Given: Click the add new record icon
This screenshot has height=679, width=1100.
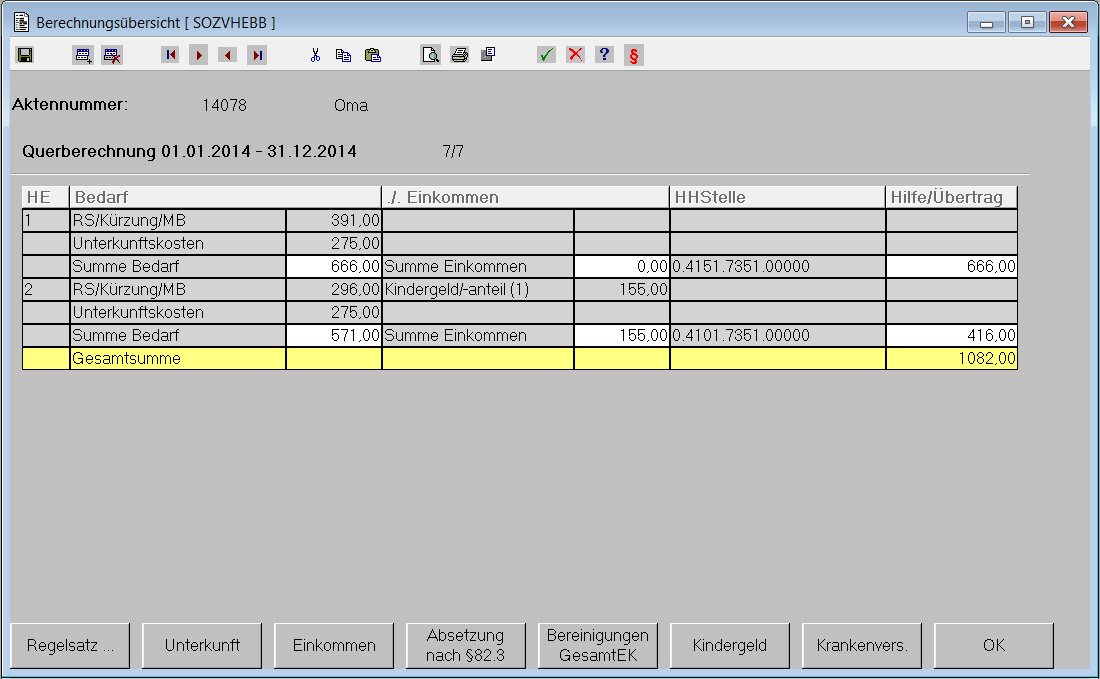Looking at the screenshot, I should pyautogui.click(x=84, y=55).
